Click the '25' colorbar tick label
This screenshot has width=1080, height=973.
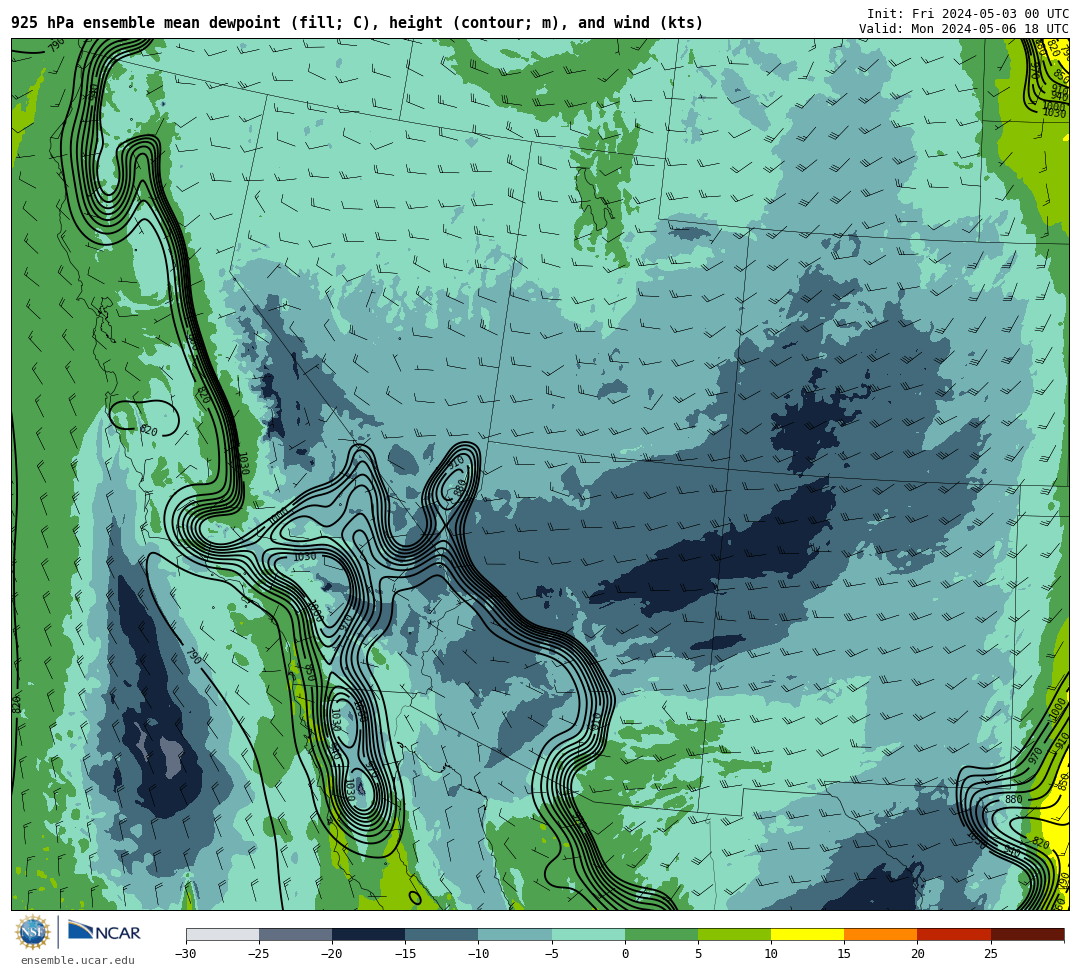(x=991, y=954)
